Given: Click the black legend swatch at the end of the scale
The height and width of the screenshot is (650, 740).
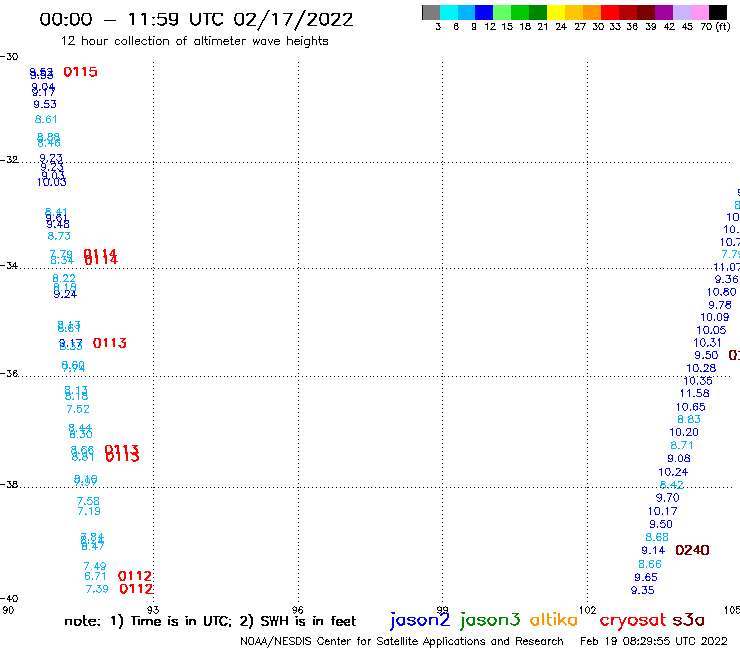Looking at the screenshot, I should [718, 12].
